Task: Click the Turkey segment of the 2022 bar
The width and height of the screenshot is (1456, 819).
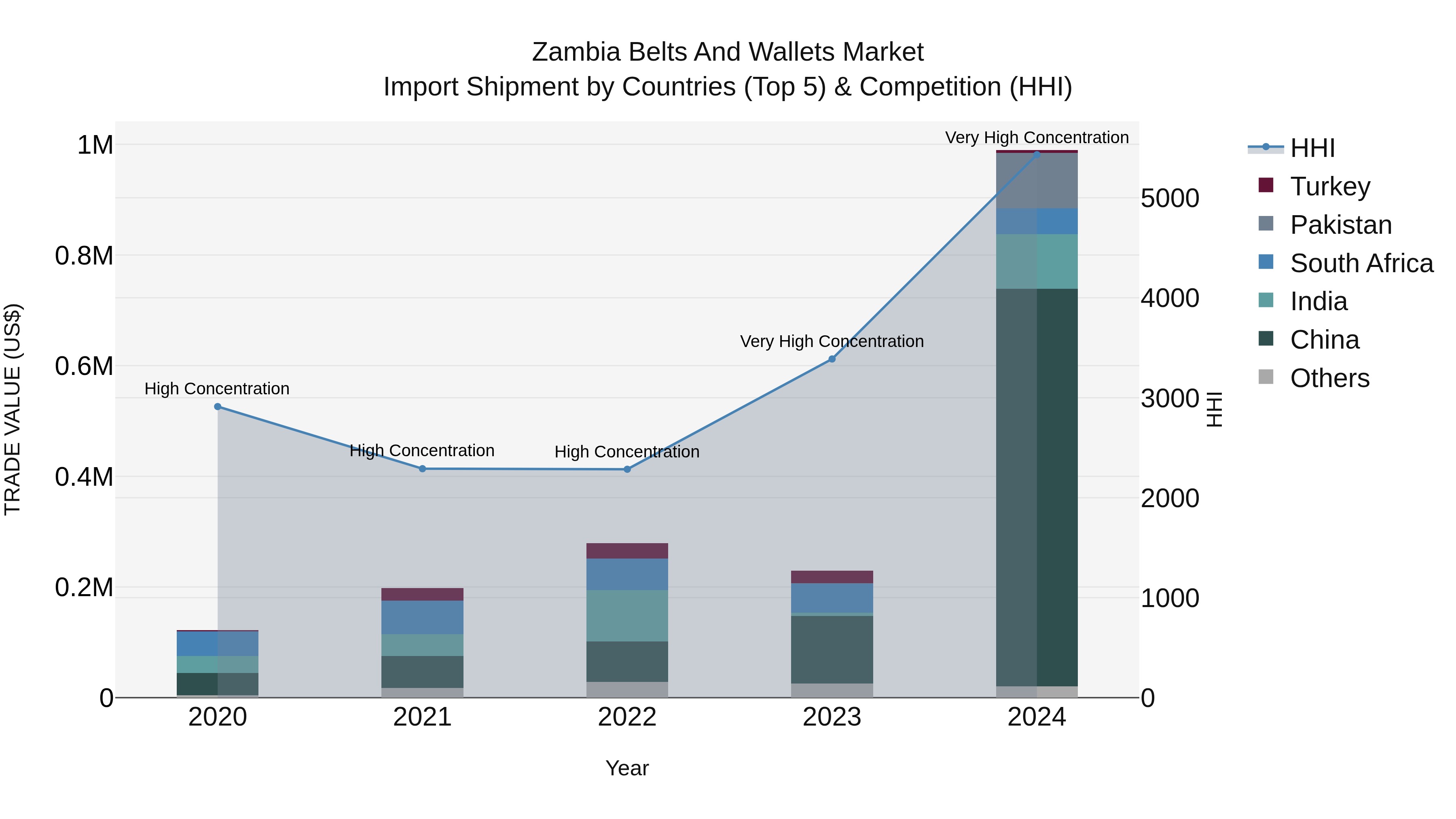Action: 627,551
